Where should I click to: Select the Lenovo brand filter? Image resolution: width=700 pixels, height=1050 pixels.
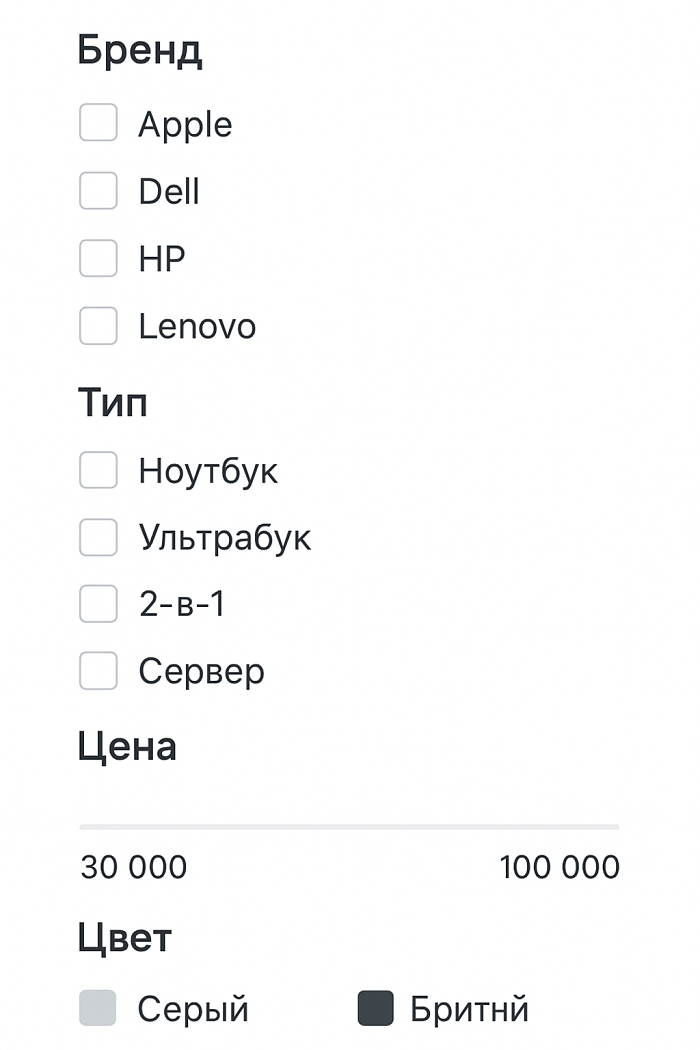[x=97, y=325]
